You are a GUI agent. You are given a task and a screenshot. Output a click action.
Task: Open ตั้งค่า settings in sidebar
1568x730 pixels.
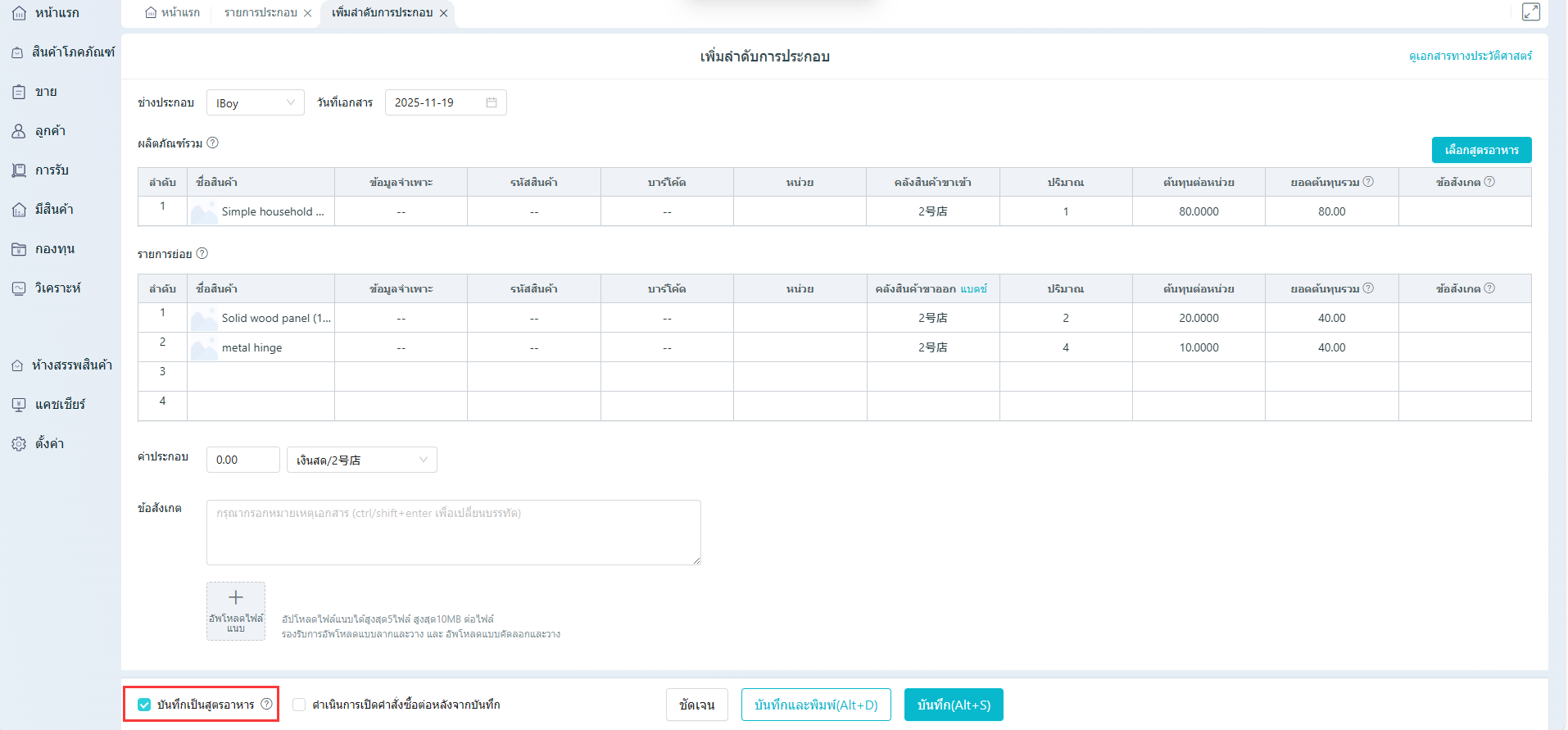(x=49, y=443)
